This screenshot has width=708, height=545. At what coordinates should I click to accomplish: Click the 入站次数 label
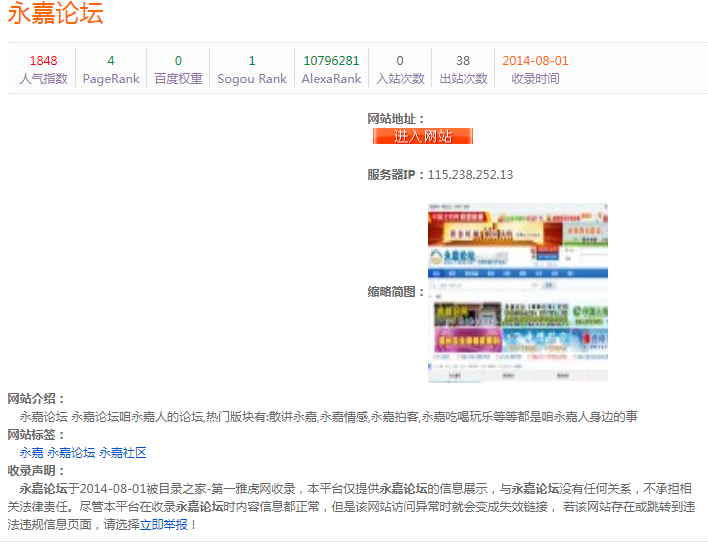click(400, 79)
